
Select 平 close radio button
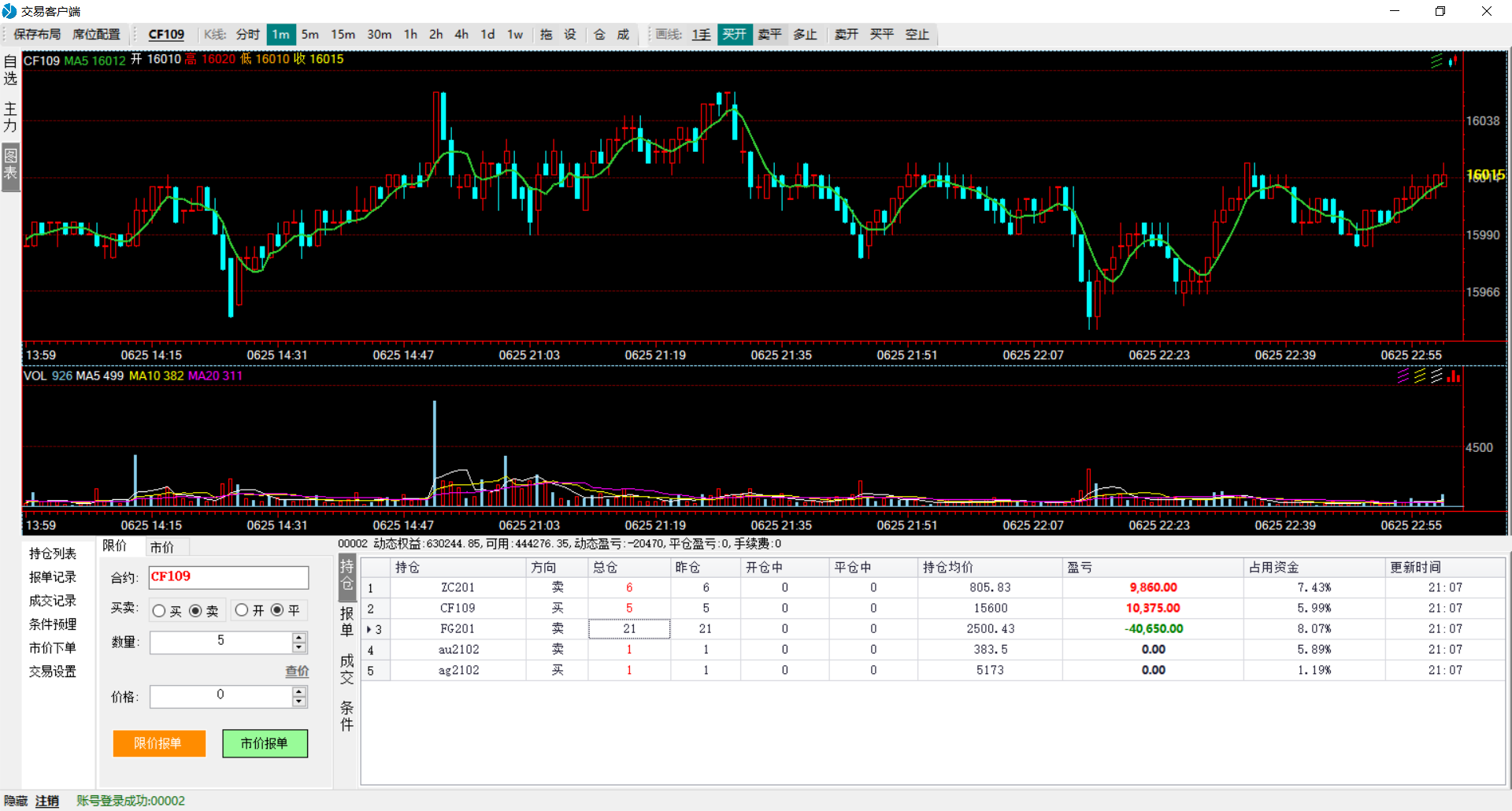(277, 610)
